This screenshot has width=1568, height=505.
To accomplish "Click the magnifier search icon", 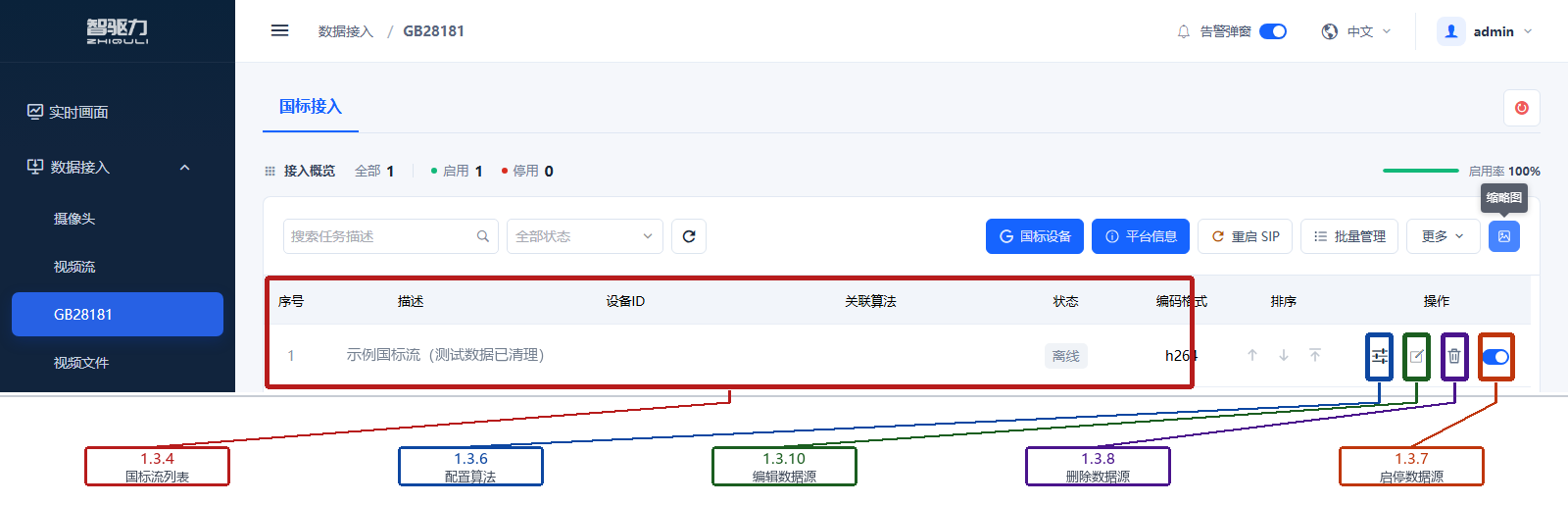I will (x=482, y=236).
